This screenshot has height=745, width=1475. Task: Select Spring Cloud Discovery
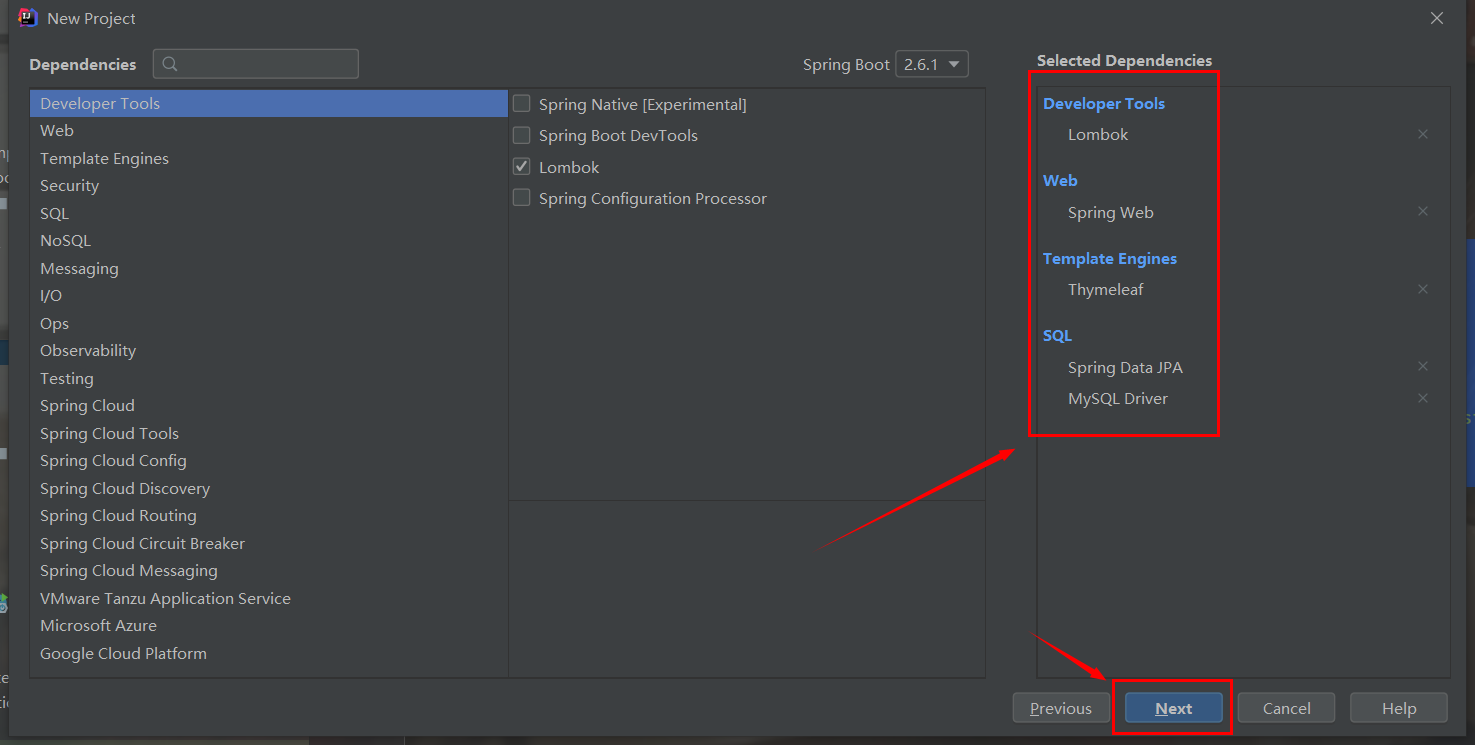[269, 488]
